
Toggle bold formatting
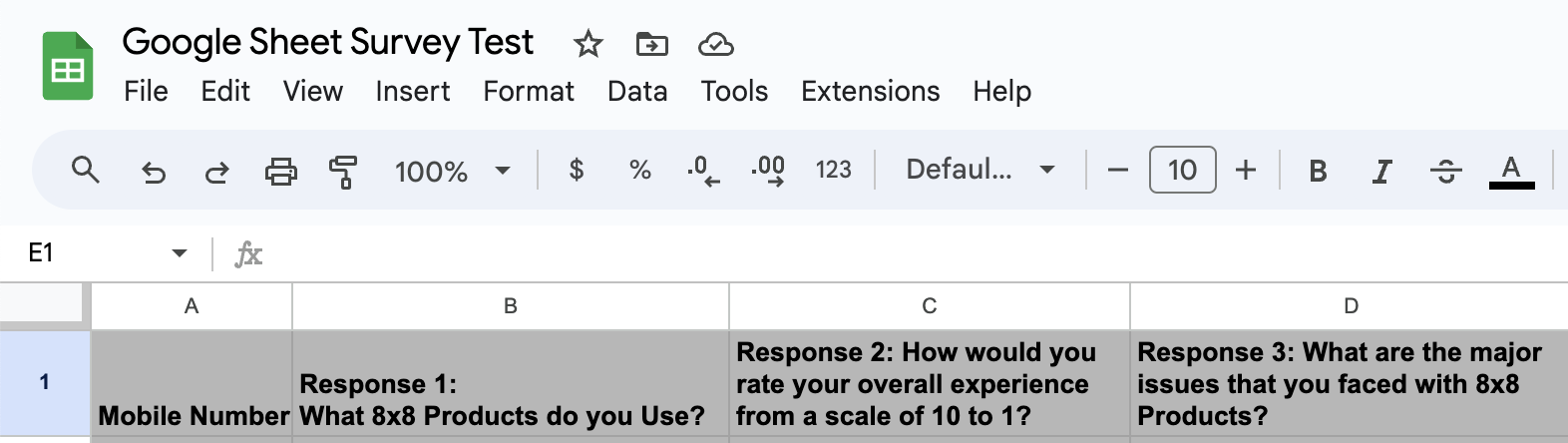pos(1318,172)
